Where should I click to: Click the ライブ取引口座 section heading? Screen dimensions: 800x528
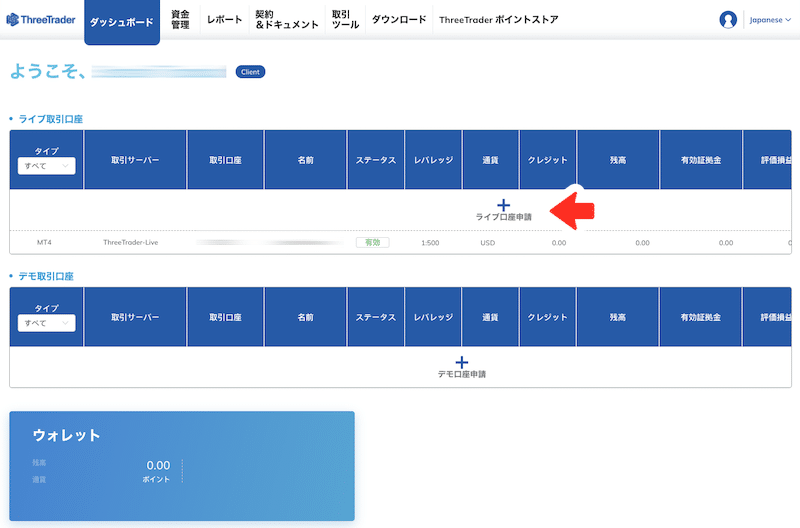point(51,119)
